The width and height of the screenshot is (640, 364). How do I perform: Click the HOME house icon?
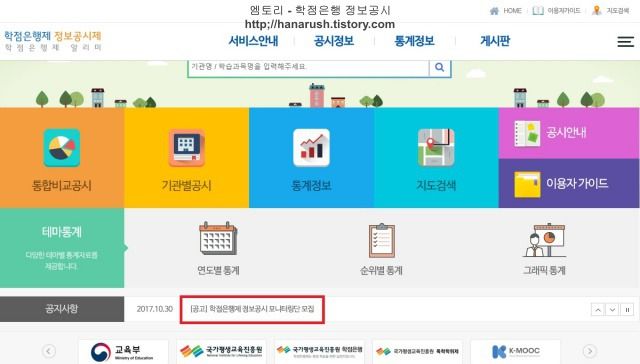pyautogui.click(x=494, y=11)
